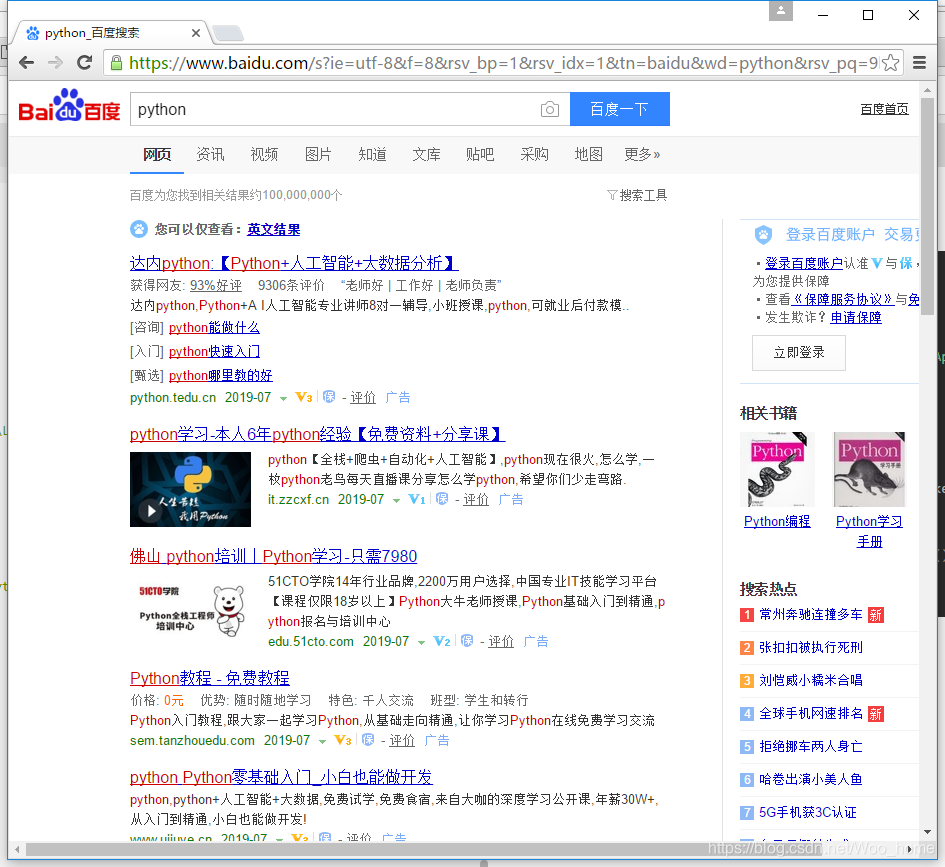Open 佛山 python培训 result title

pos(274,556)
